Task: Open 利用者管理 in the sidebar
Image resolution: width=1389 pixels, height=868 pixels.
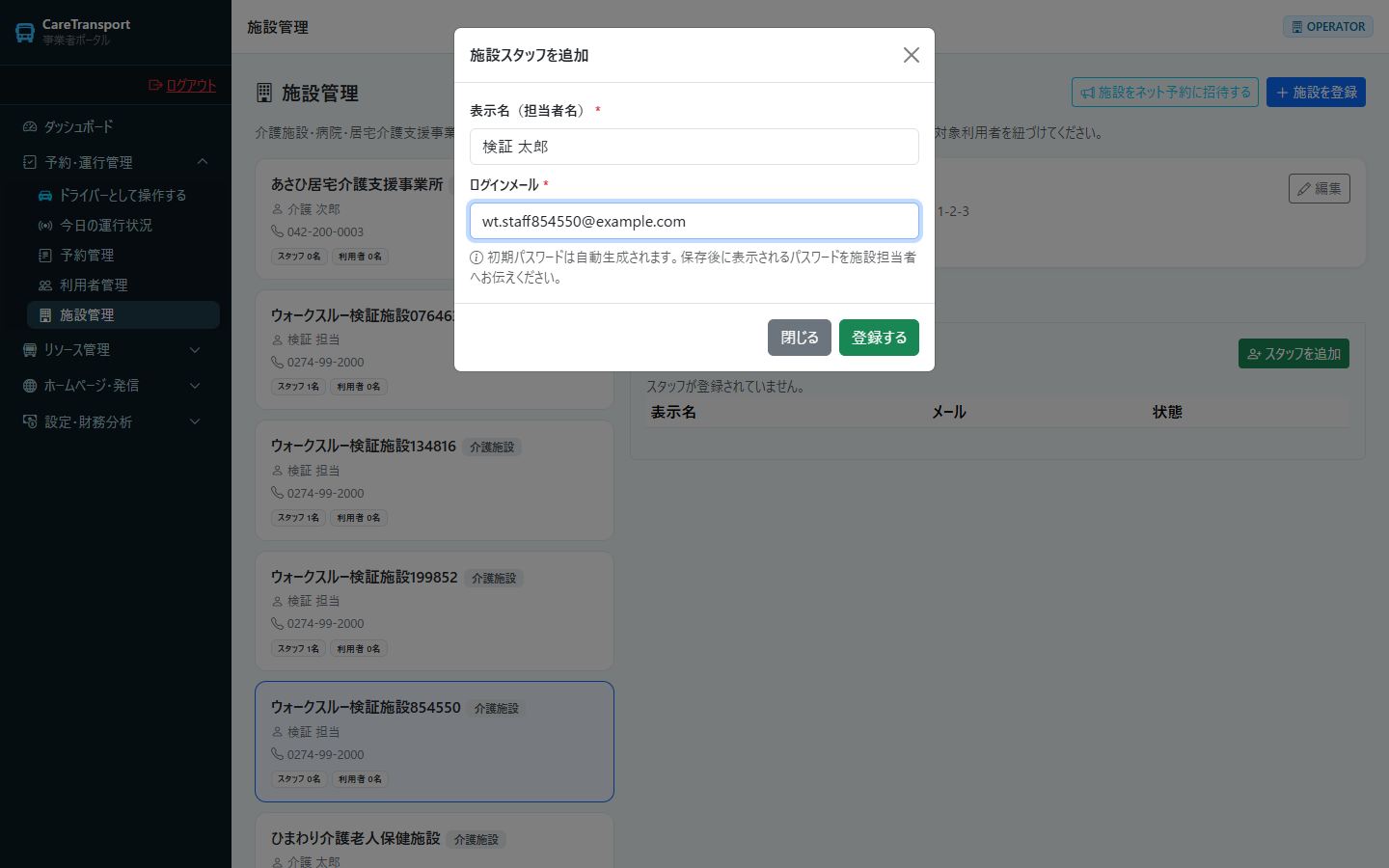Action: [123, 285]
